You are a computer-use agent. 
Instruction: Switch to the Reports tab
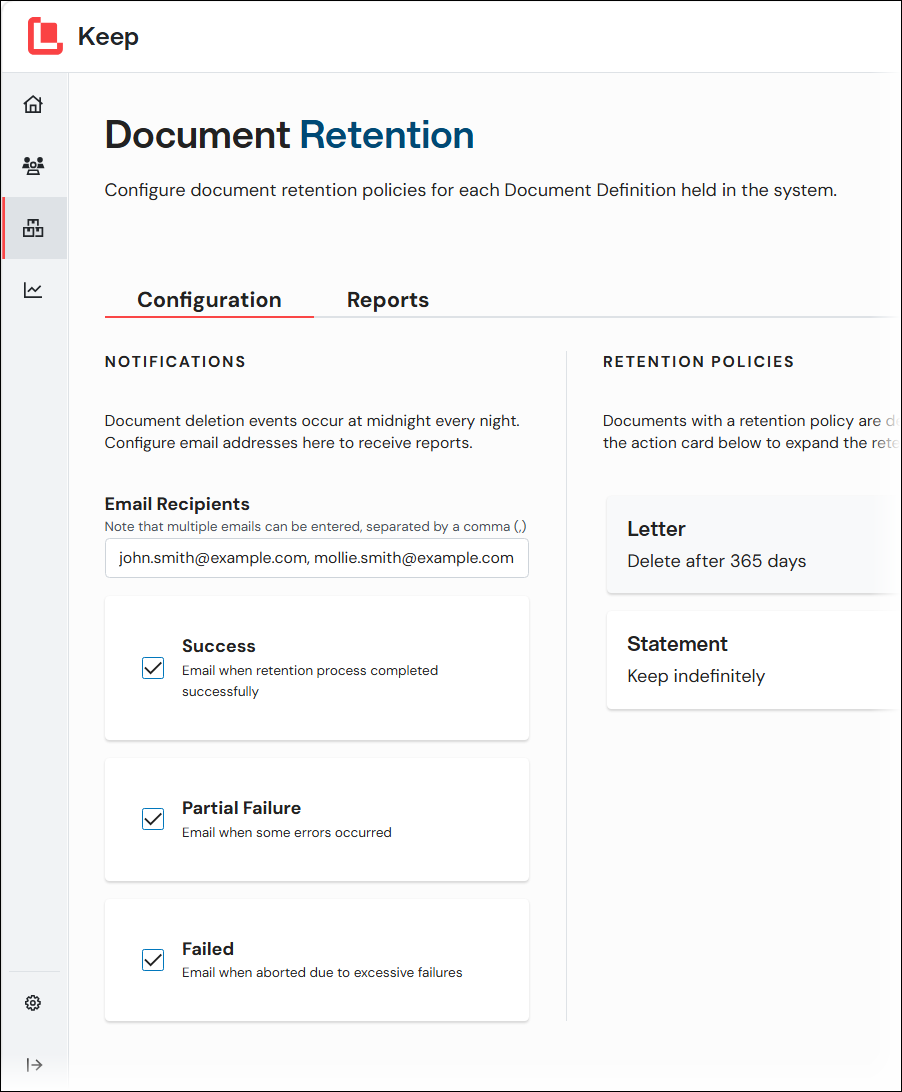(387, 299)
